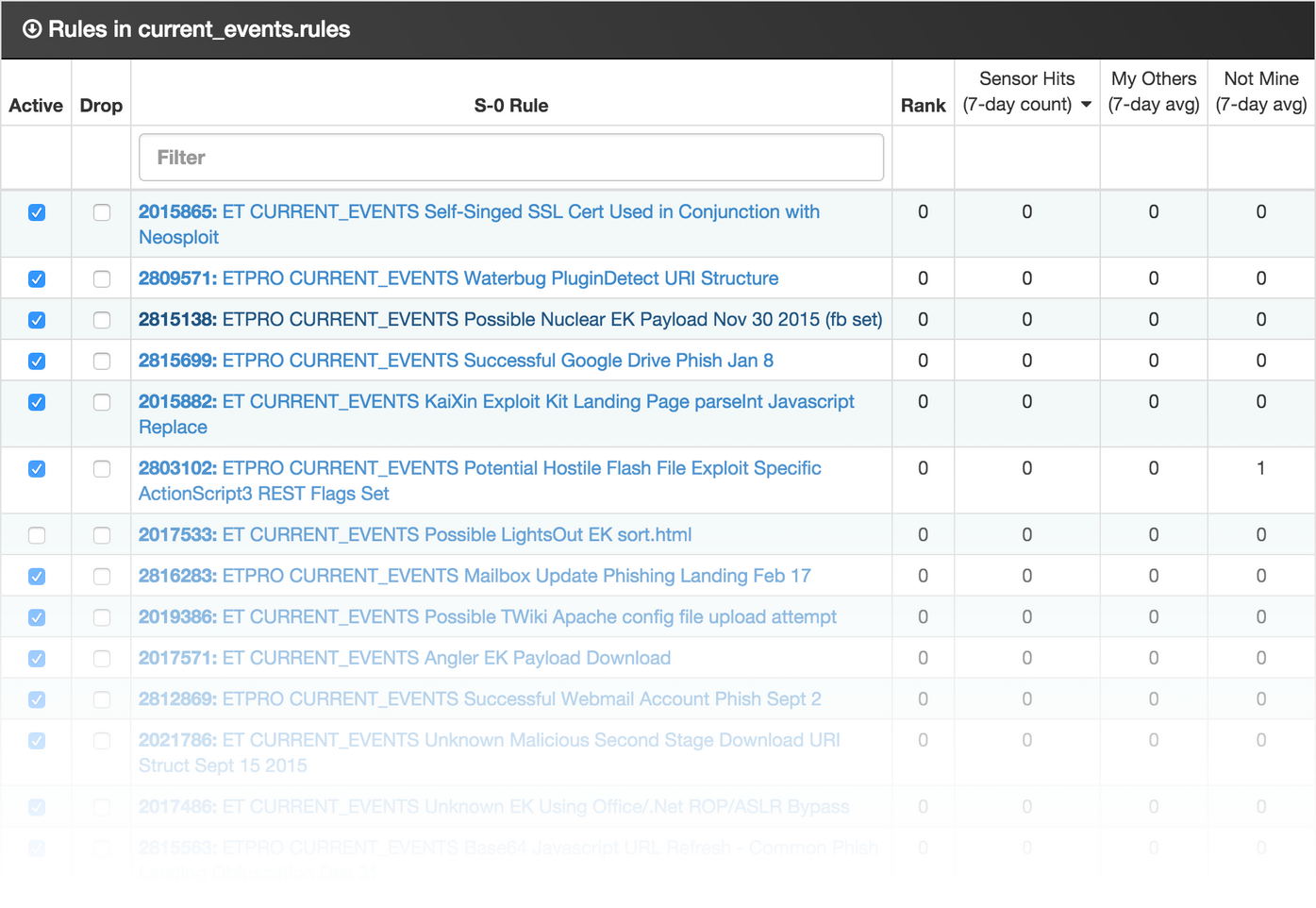Check the Drop box for rule 2815699
Viewport: 1316px width, 908px height.
coord(101,360)
